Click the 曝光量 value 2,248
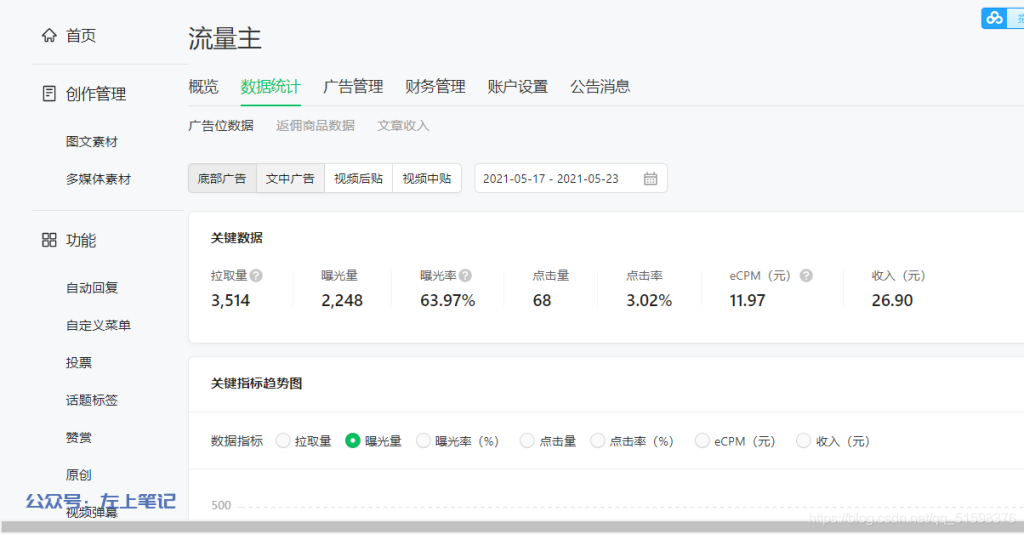1024x534 pixels. point(342,300)
